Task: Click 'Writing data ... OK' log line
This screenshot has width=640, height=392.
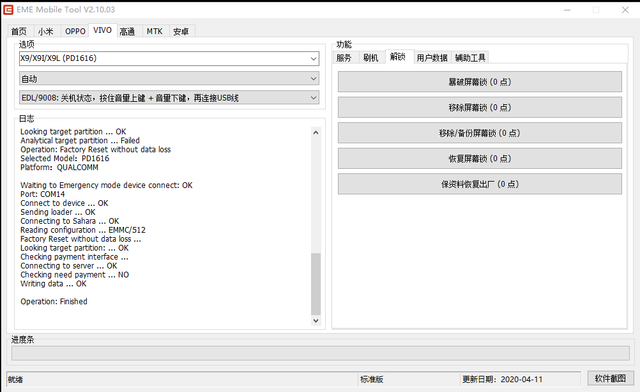Action: [53, 284]
